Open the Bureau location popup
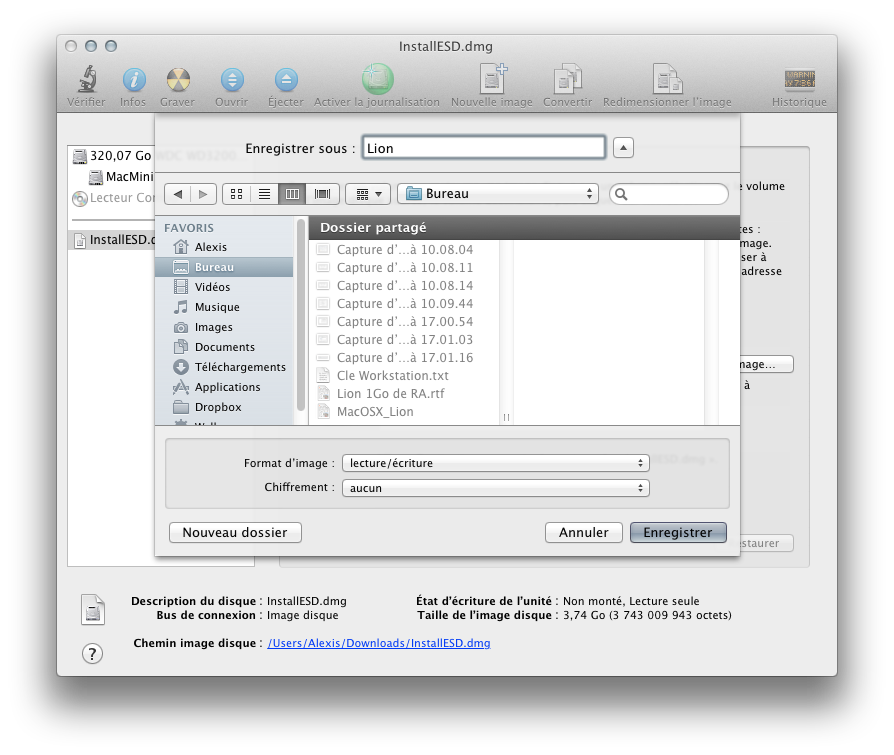This screenshot has height=755, width=894. pyautogui.click(x=498, y=194)
